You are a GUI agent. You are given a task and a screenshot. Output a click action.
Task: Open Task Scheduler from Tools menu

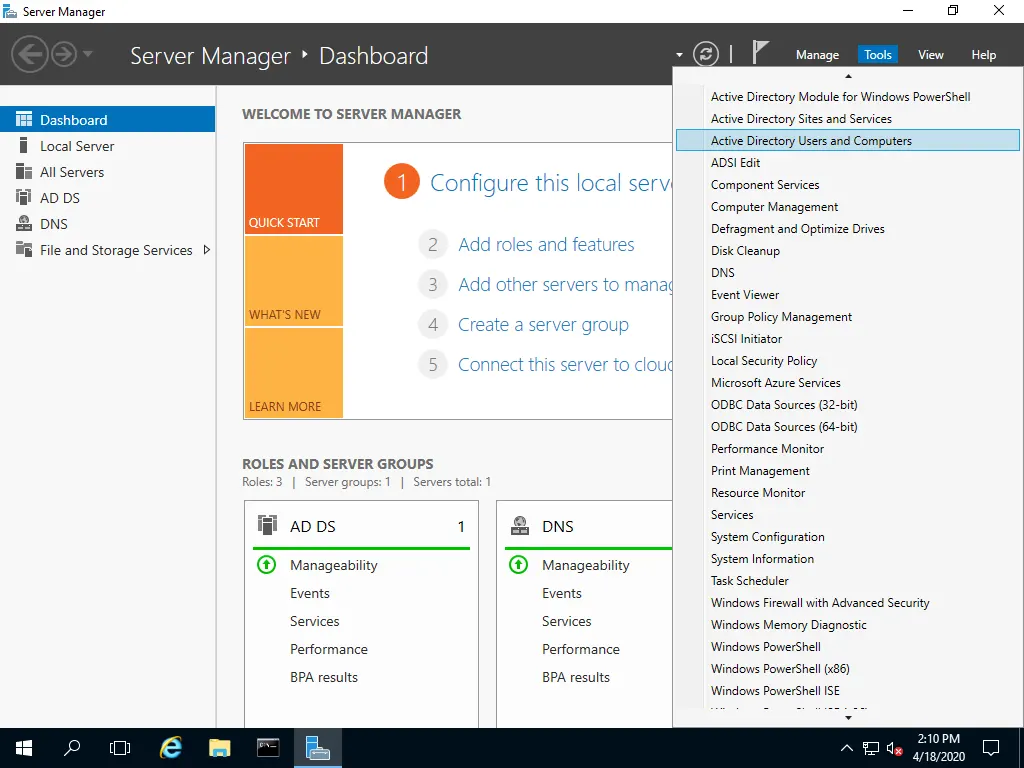click(848, 581)
